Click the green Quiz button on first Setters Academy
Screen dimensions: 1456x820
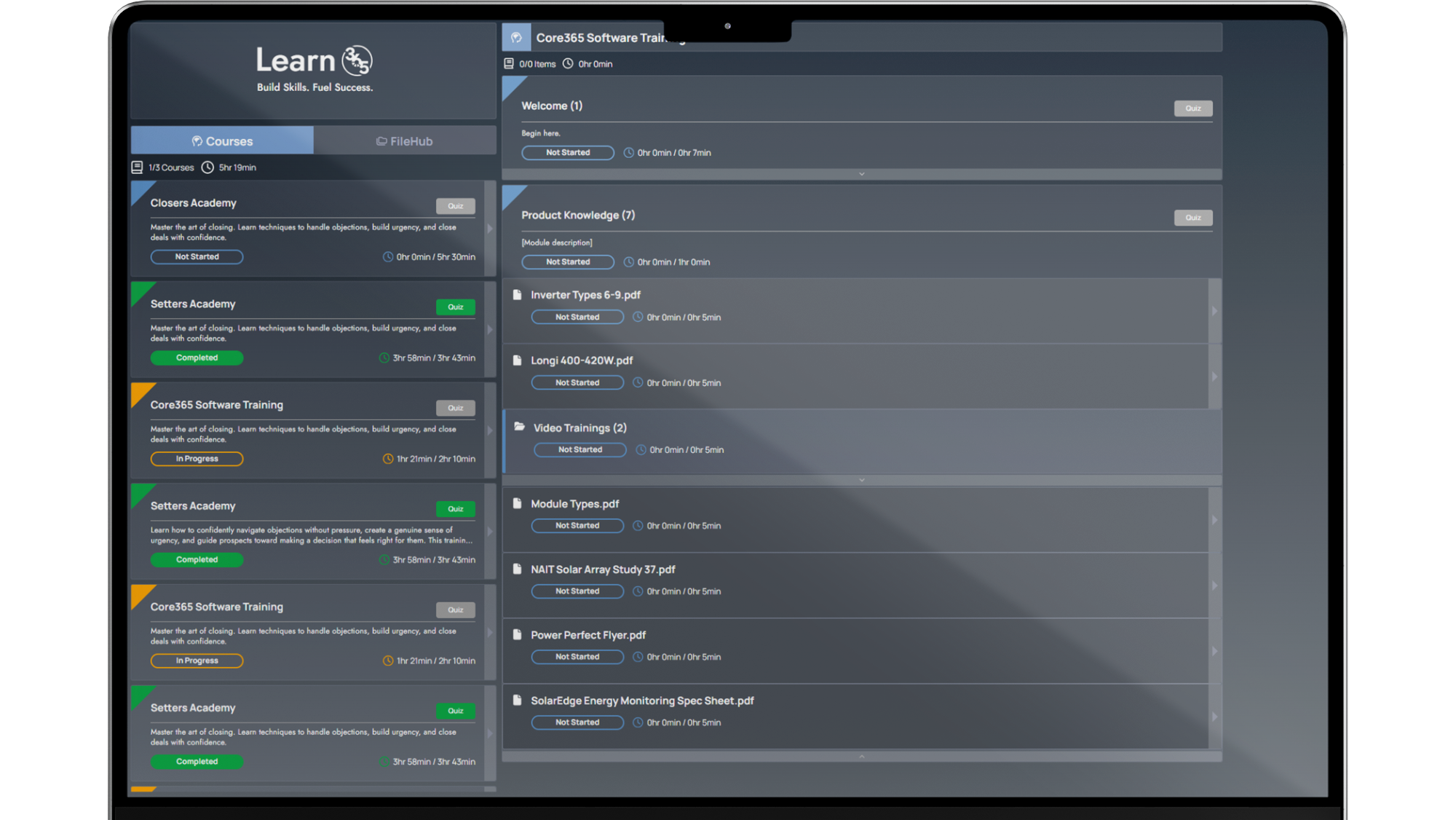[x=456, y=307]
